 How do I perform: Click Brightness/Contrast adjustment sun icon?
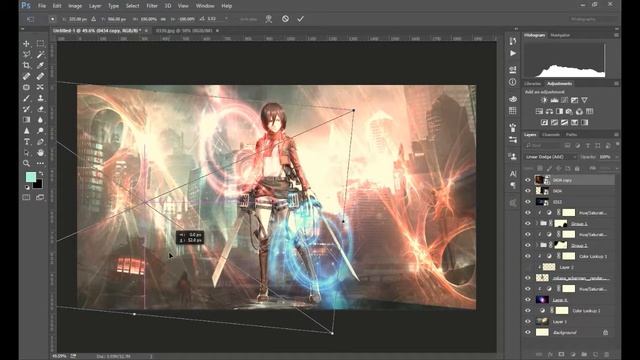point(544,100)
